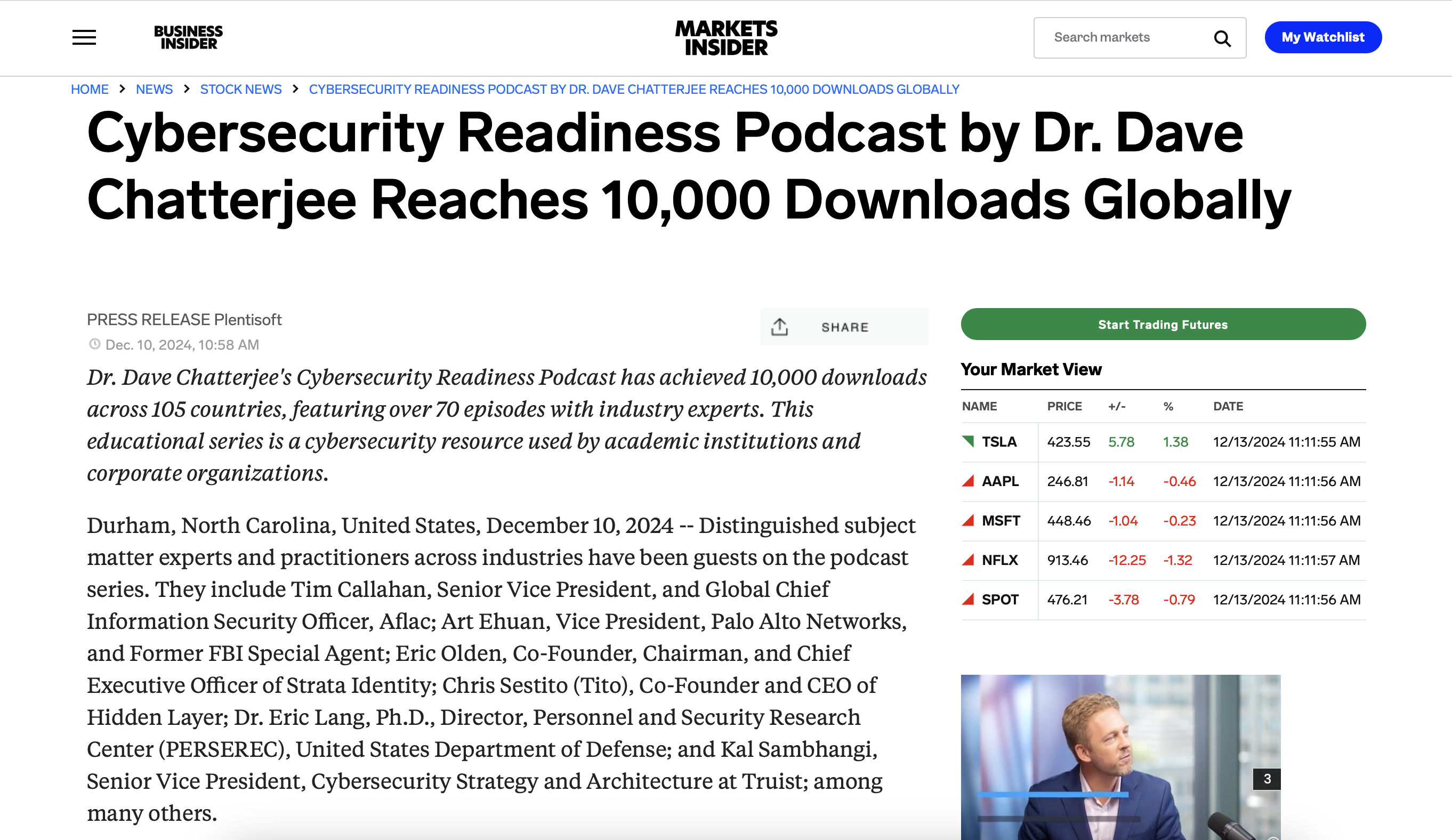
Task: Click the PRICE column header
Action: 1064,406
